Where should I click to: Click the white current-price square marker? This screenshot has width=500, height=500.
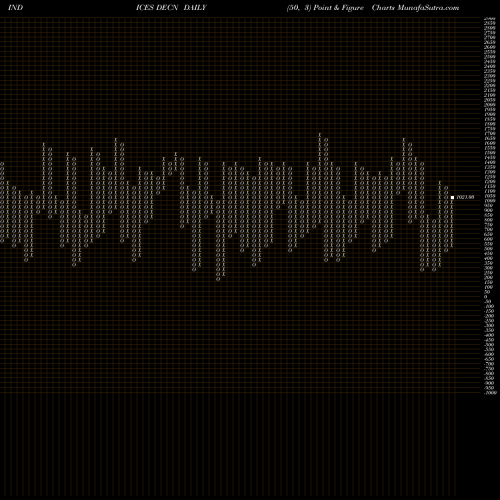[x=452, y=197]
